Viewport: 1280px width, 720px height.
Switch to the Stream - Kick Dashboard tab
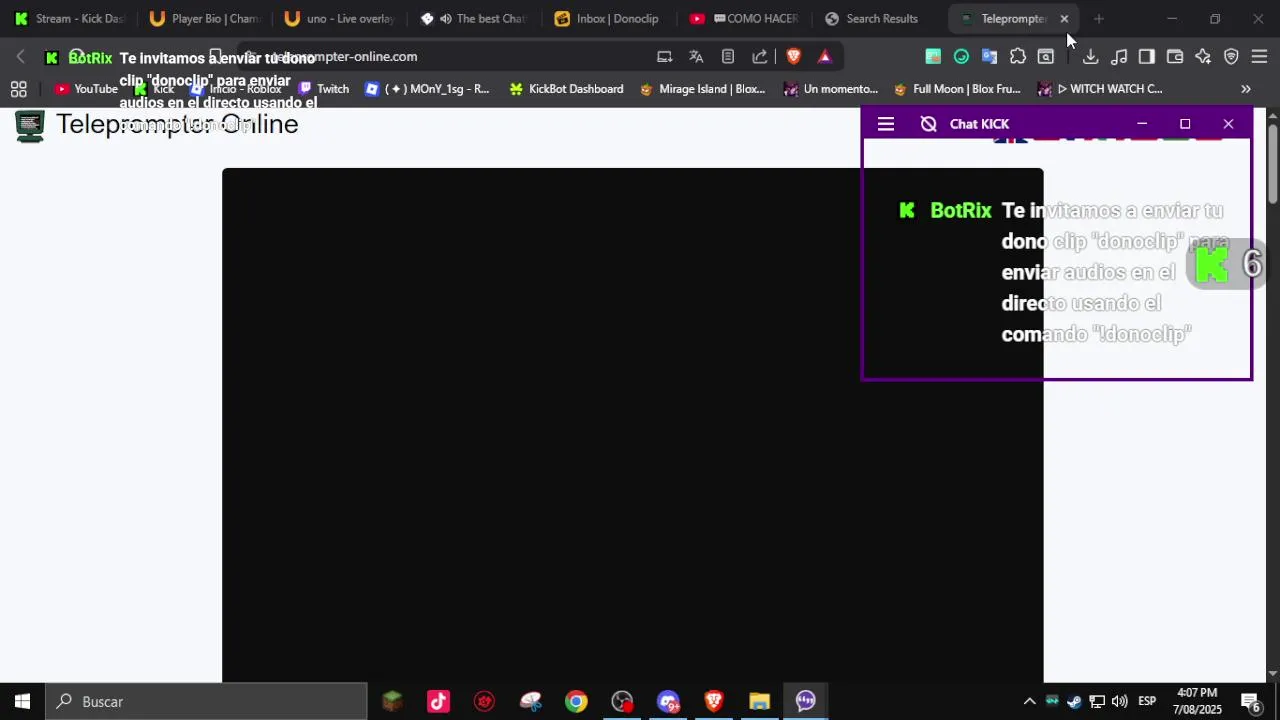70,19
